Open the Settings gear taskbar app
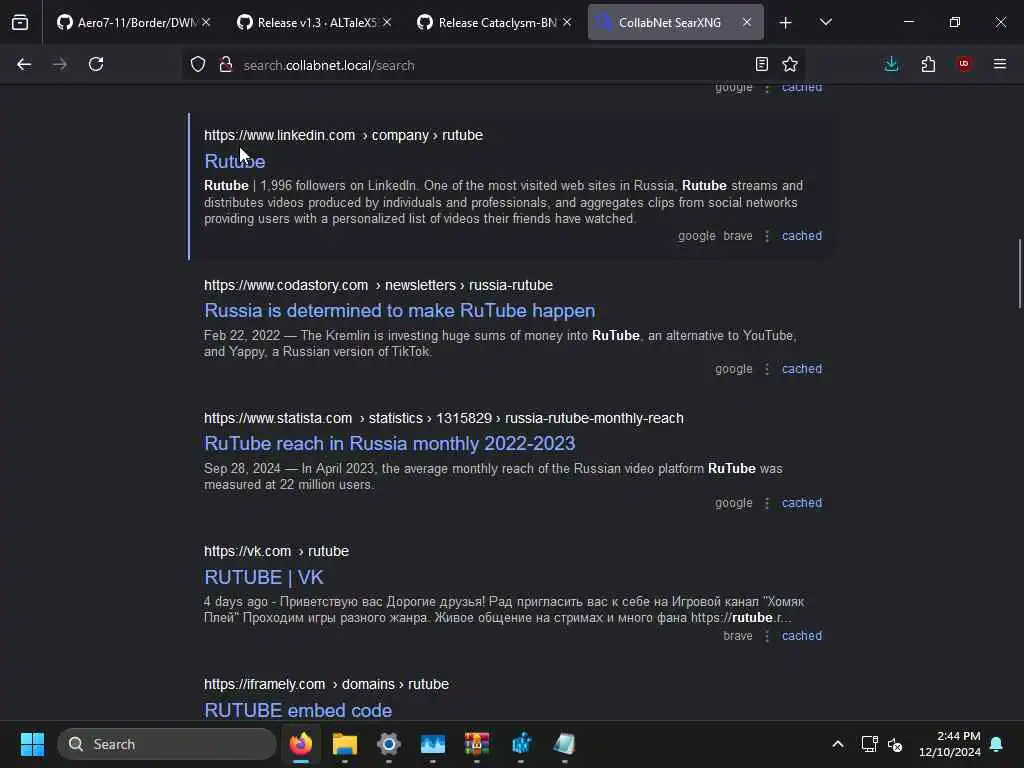Screen dimensions: 1024x768 click(x=389, y=744)
